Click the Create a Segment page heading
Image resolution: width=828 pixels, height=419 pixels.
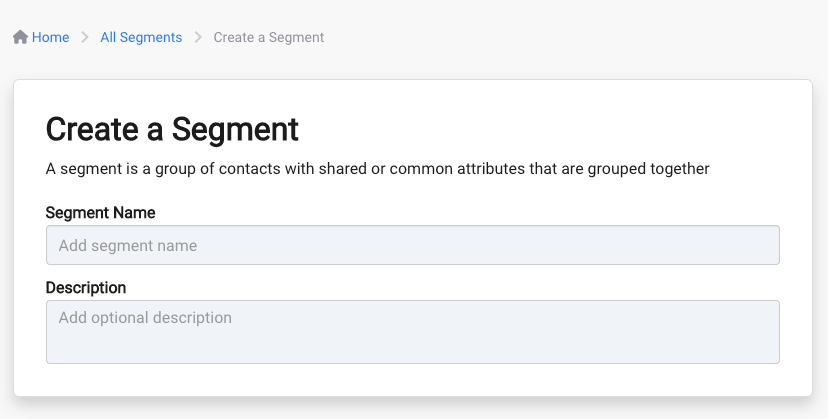click(172, 129)
